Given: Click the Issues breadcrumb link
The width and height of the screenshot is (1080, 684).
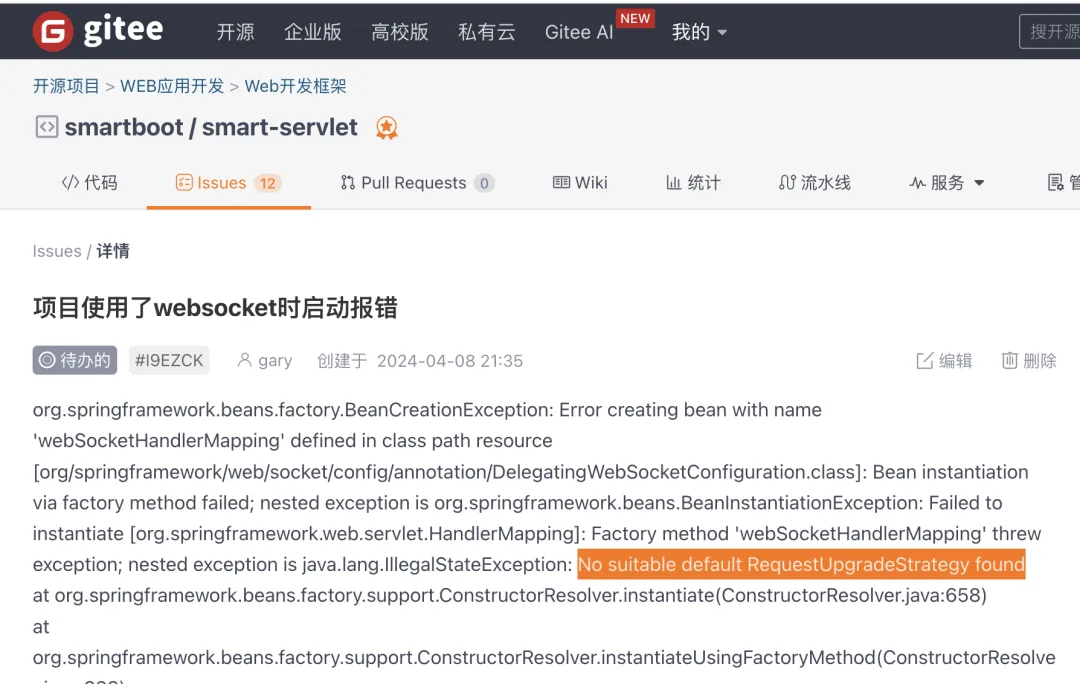Looking at the screenshot, I should click(57, 251).
